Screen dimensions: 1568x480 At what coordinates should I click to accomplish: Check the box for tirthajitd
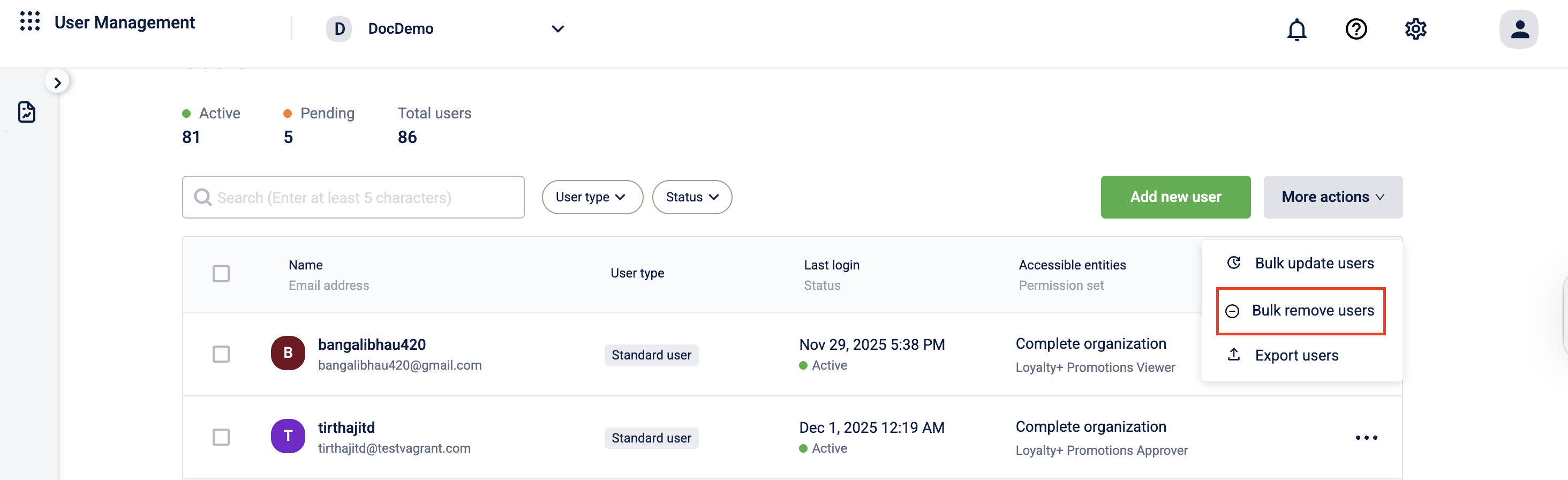[x=221, y=437]
